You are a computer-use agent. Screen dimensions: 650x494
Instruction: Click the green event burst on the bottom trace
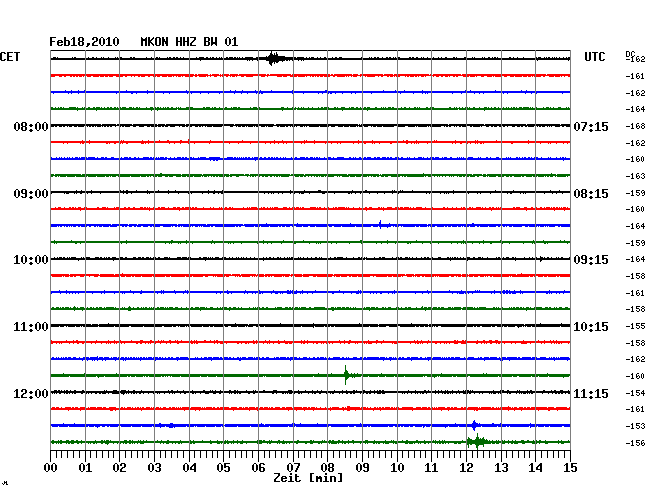click(478, 442)
